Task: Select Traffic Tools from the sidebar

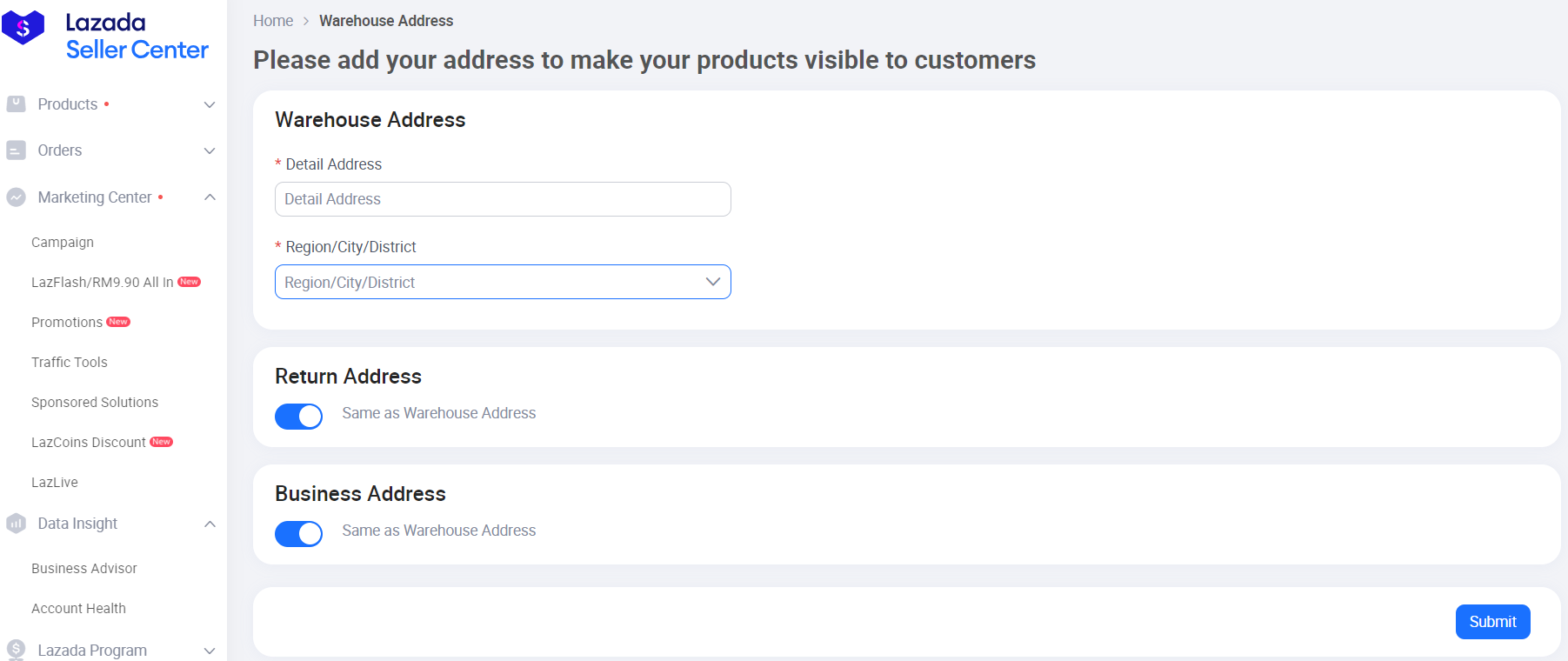Action: click(x=69, y=362)
